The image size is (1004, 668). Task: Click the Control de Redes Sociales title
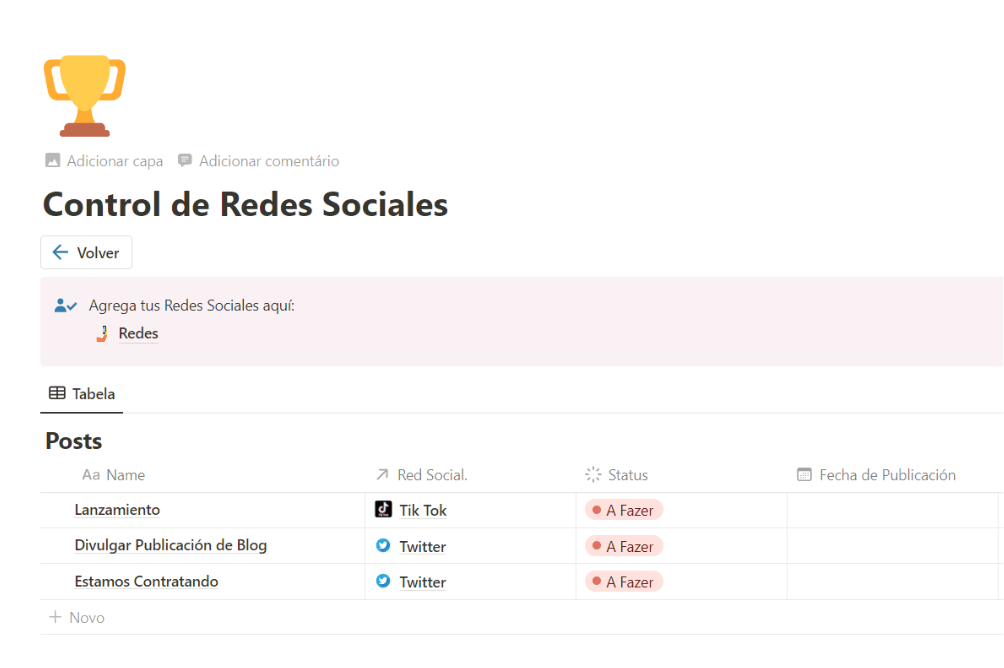point(245,205)
